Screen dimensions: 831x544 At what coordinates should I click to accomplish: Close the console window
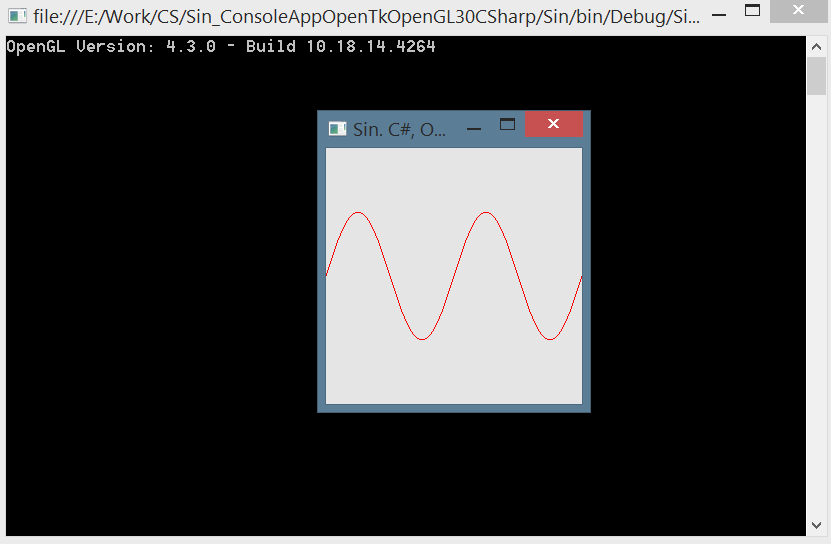[798, 10]
